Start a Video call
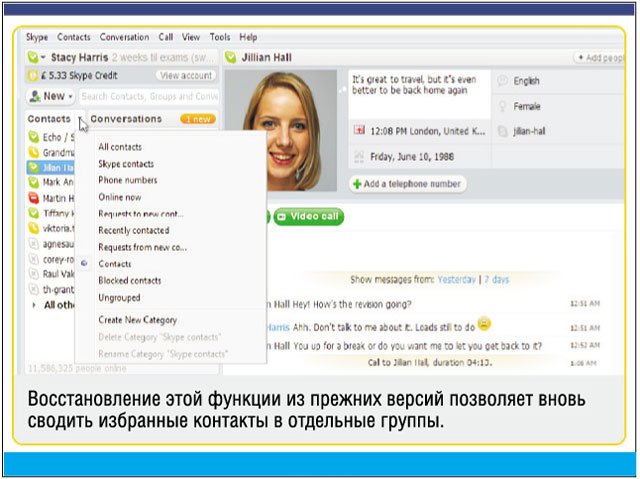The width and height of the screenshot is (640, 479). pyautogui.click(x=309, y=216)
